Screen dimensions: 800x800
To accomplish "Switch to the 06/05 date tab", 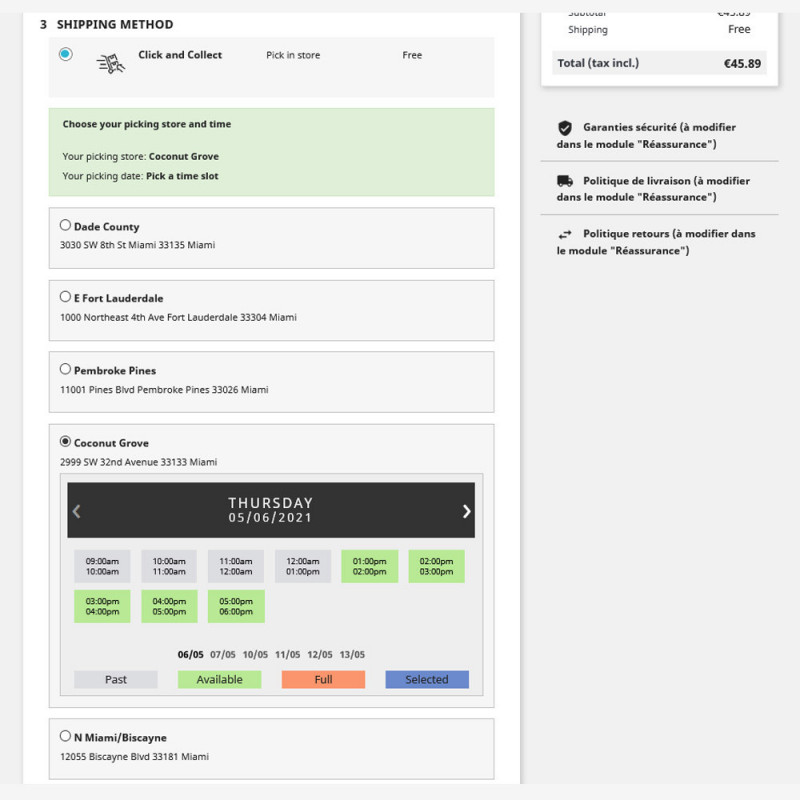I will pos(190,655).
